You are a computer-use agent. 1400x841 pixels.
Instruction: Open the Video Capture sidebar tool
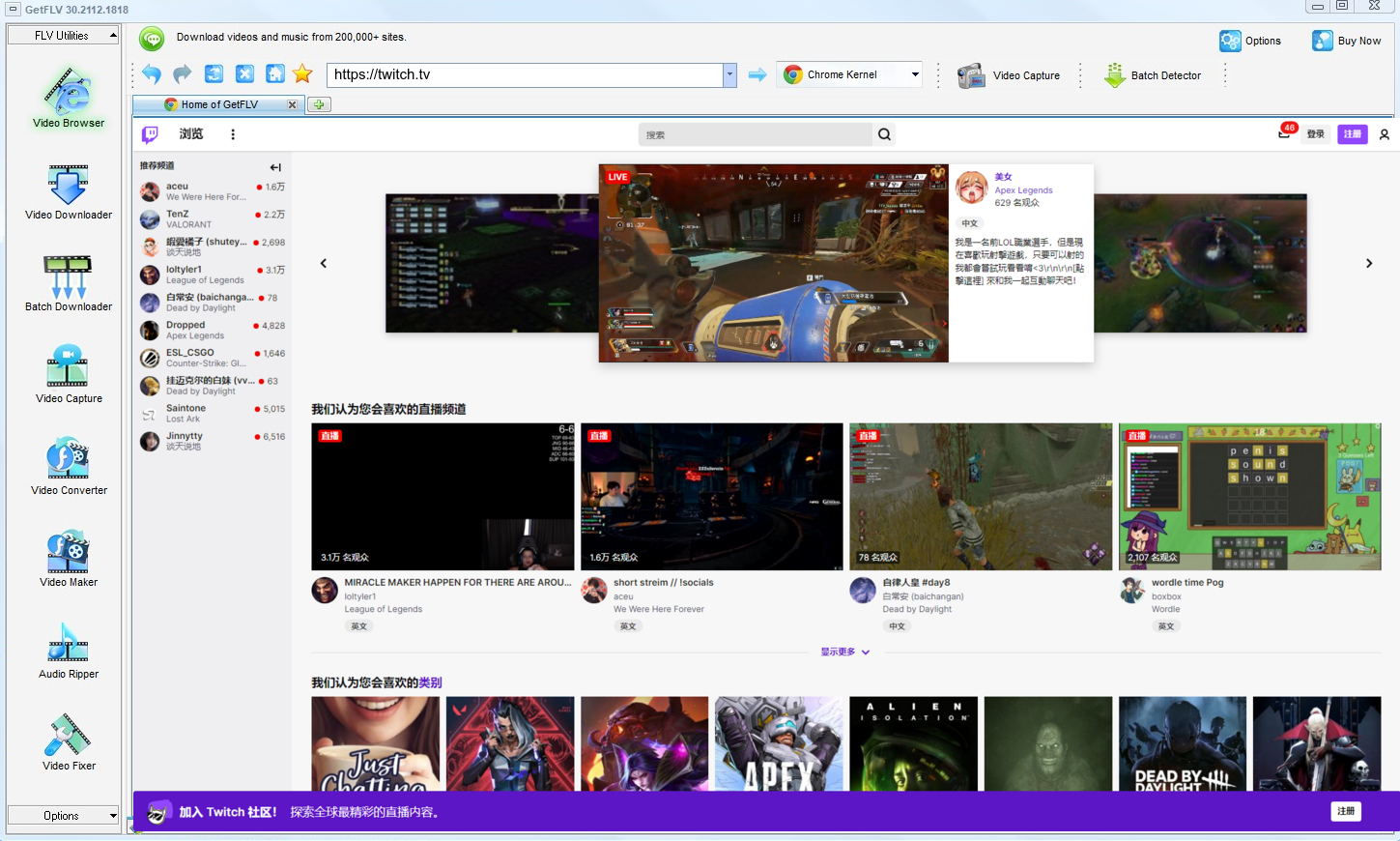point(69,375)
